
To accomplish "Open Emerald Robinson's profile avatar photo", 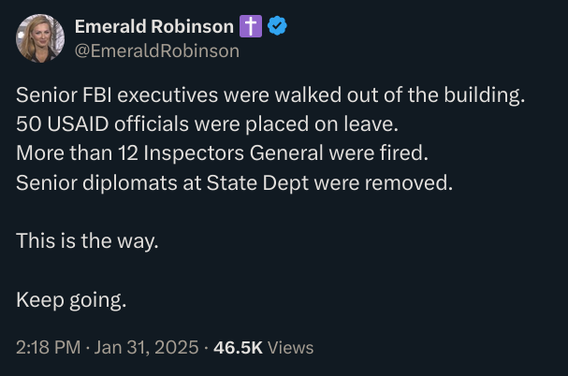I will click(40, 38).
